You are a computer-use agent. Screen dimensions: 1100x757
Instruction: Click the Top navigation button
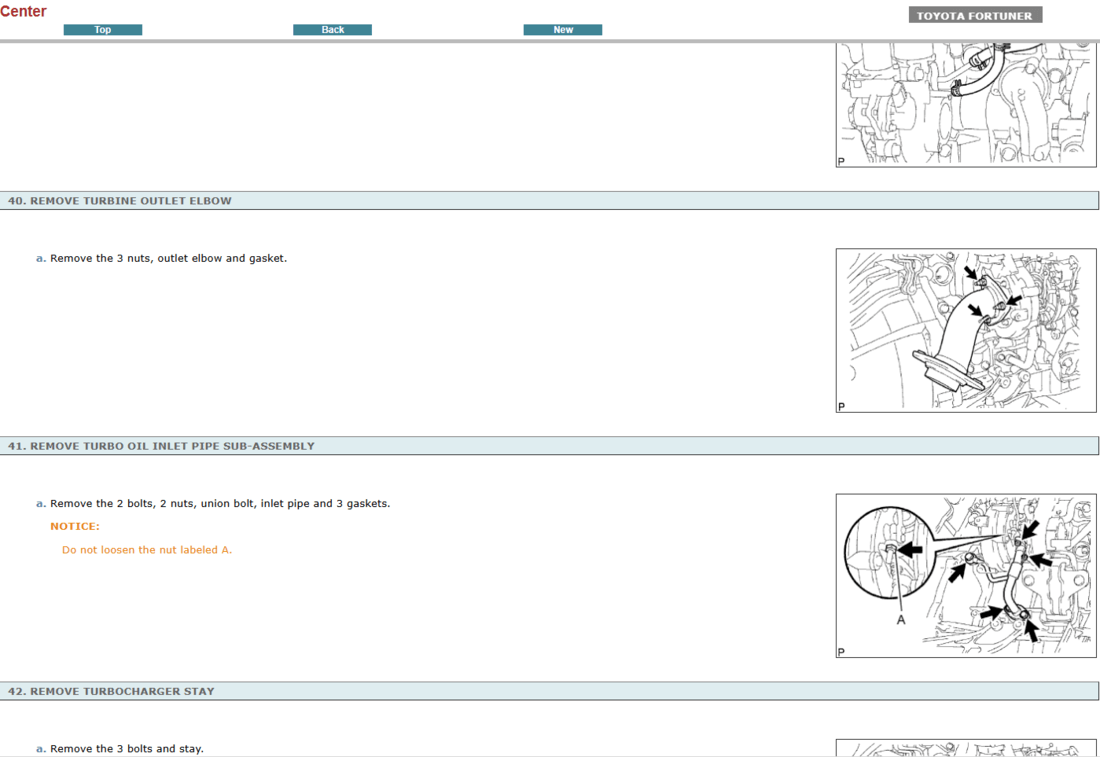(x=102, y=29)
